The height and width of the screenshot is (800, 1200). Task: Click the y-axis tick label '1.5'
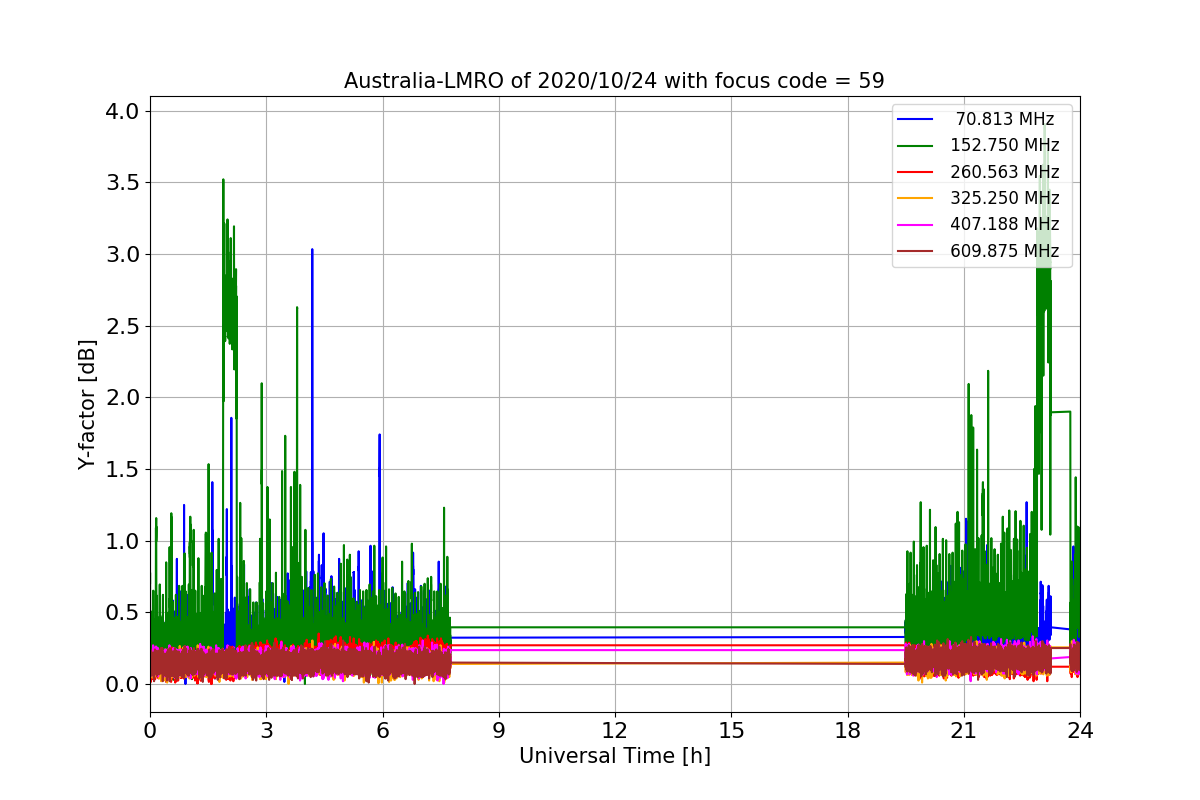pos(123,469)
